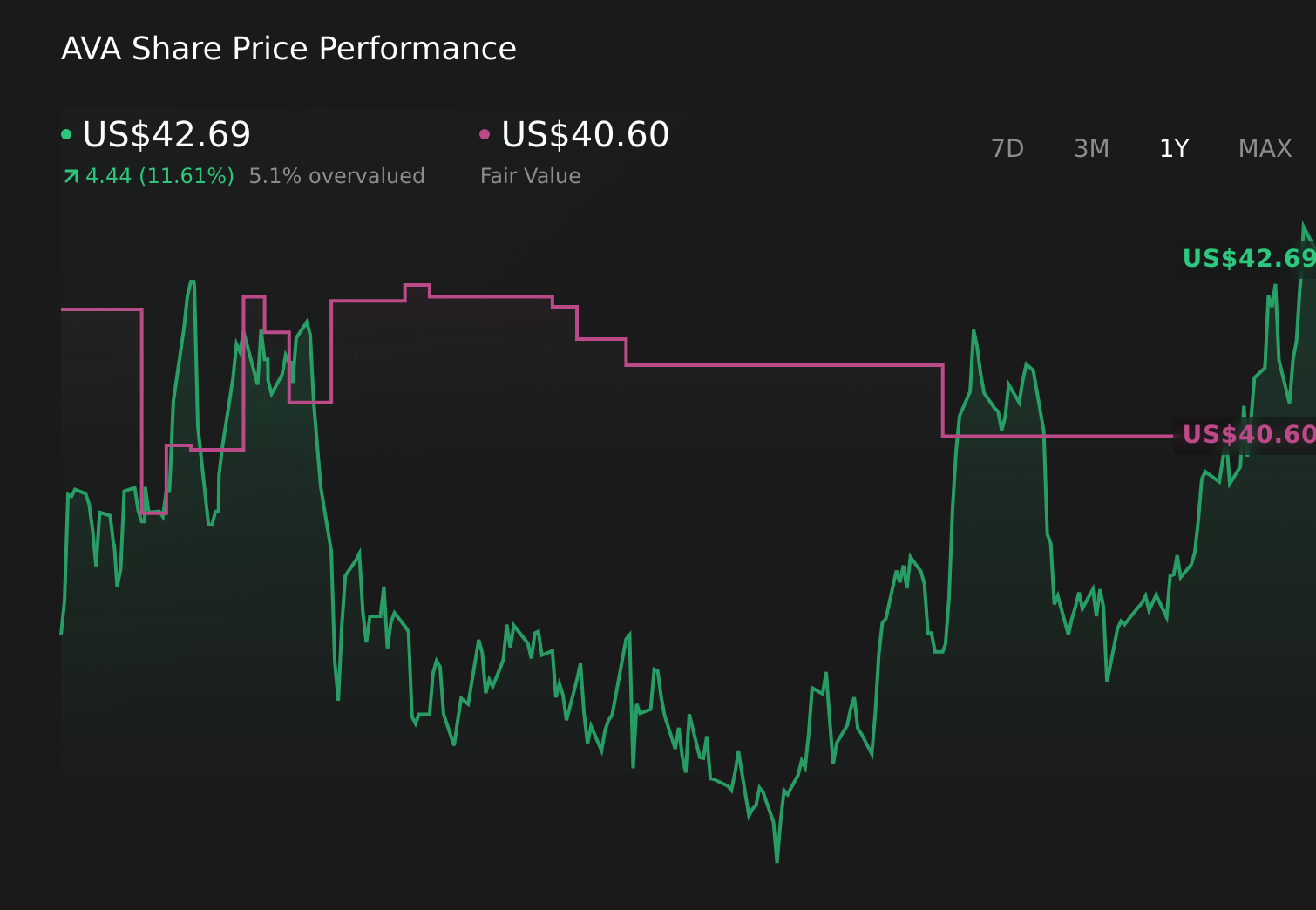Click the green upward trend arrow icon
Screen dimensions: 1316x910
70,175
